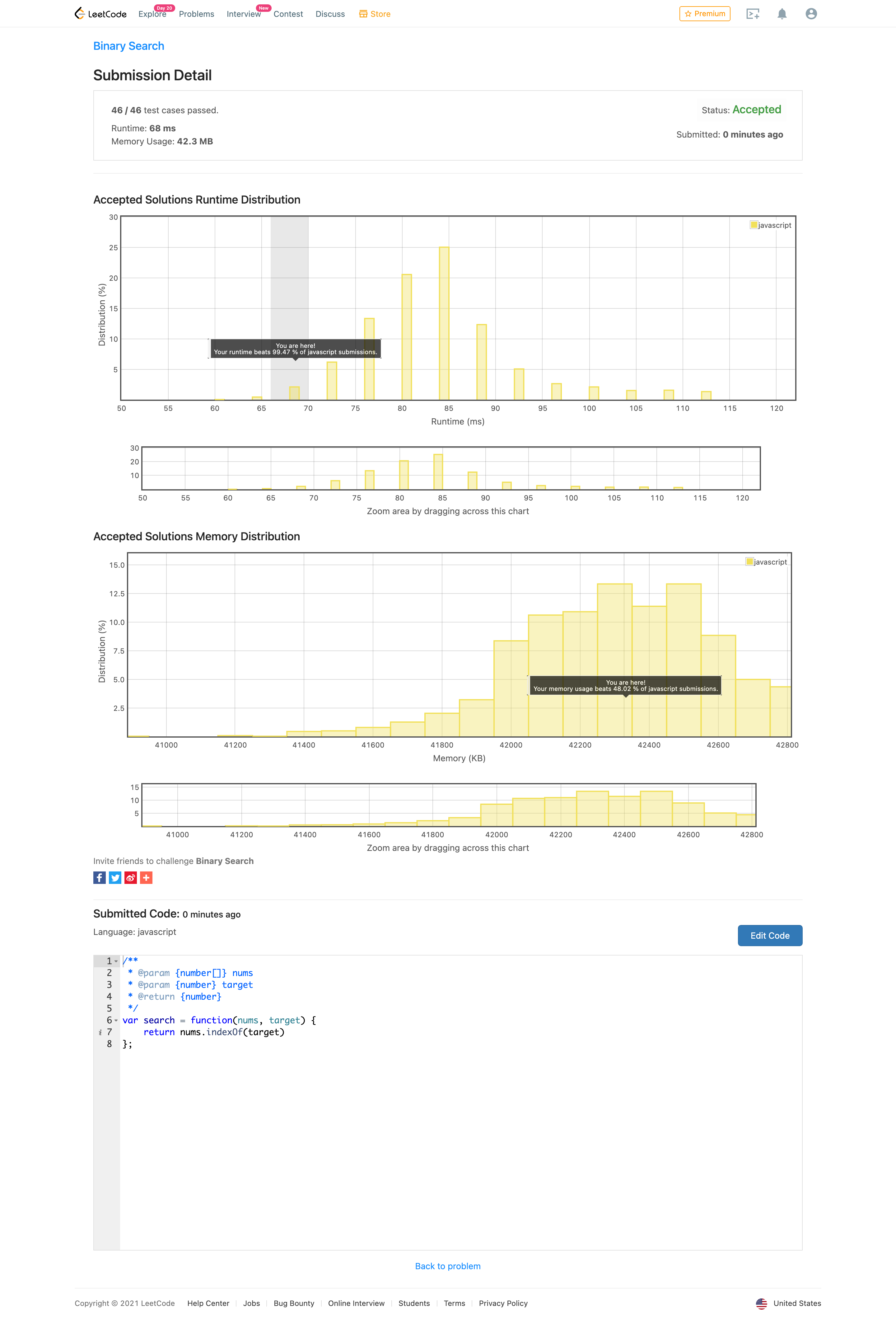Screen dimensions: 896x1319
Task: Share via Weibo icon
Action: click(131, 877)
